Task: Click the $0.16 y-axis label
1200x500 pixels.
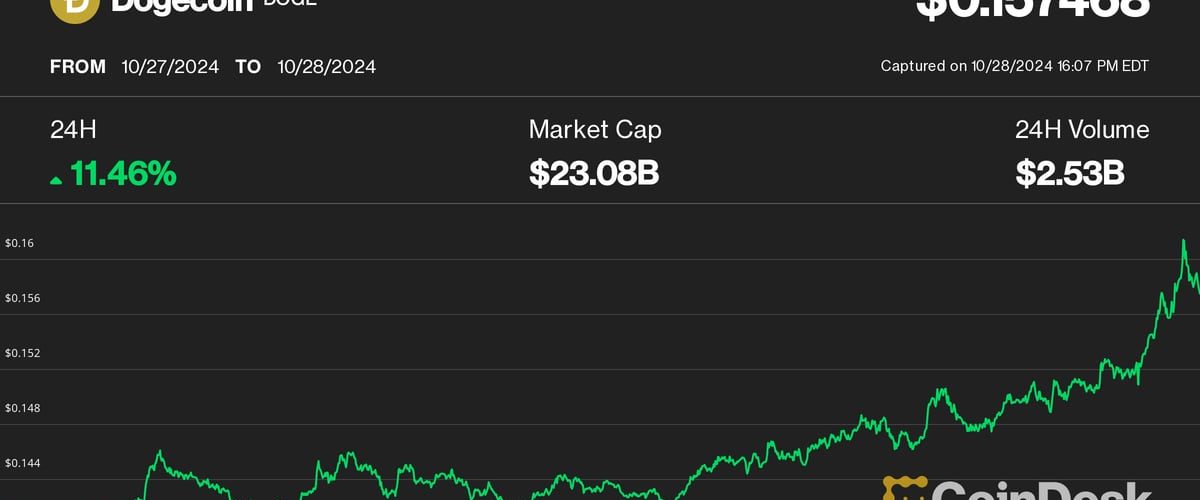Action: (20, 243)
